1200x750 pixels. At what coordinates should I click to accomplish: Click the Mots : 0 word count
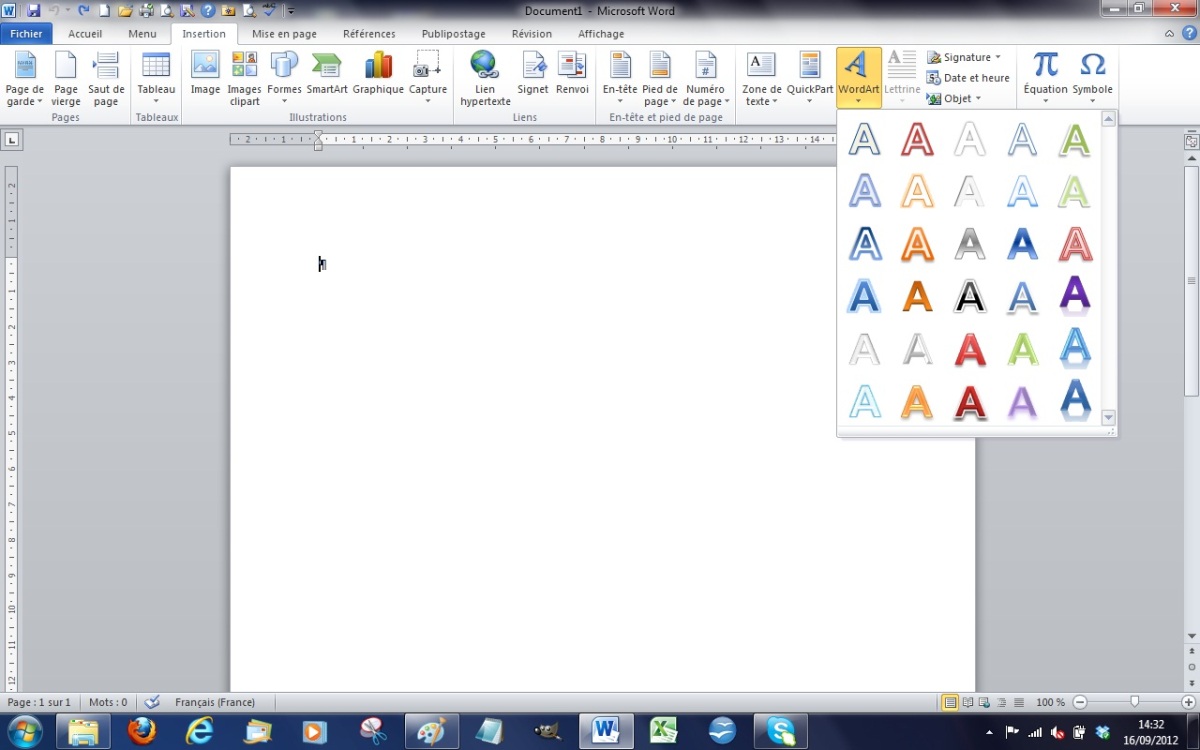pos(108,702)
